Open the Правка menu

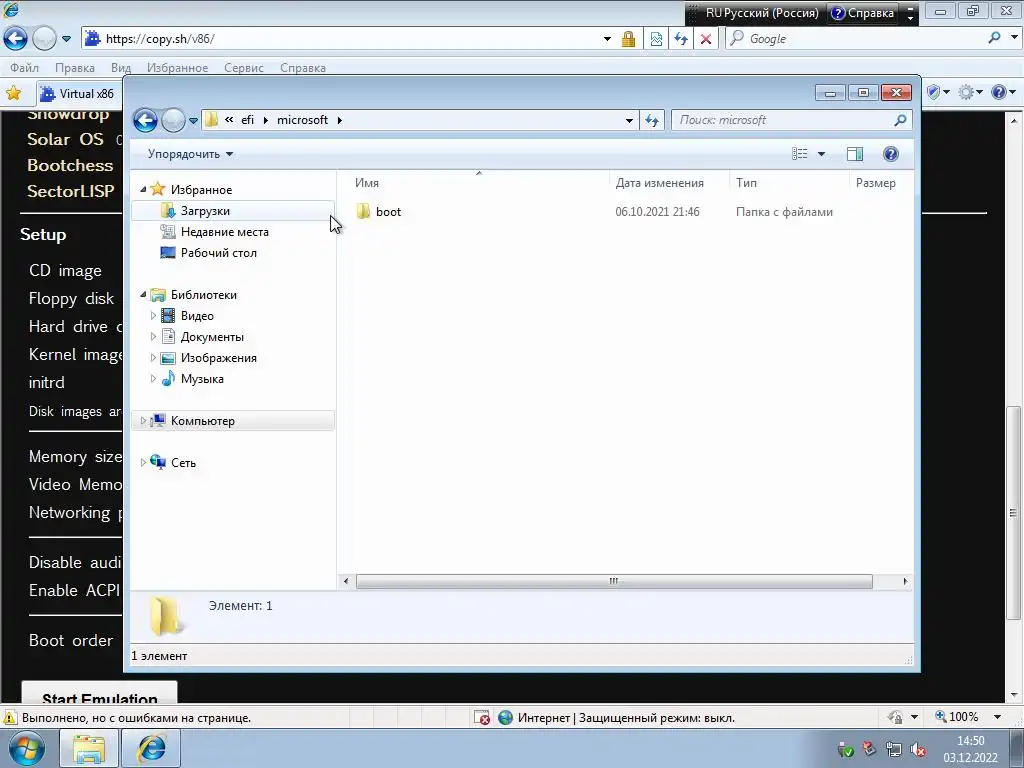(74, 68)
